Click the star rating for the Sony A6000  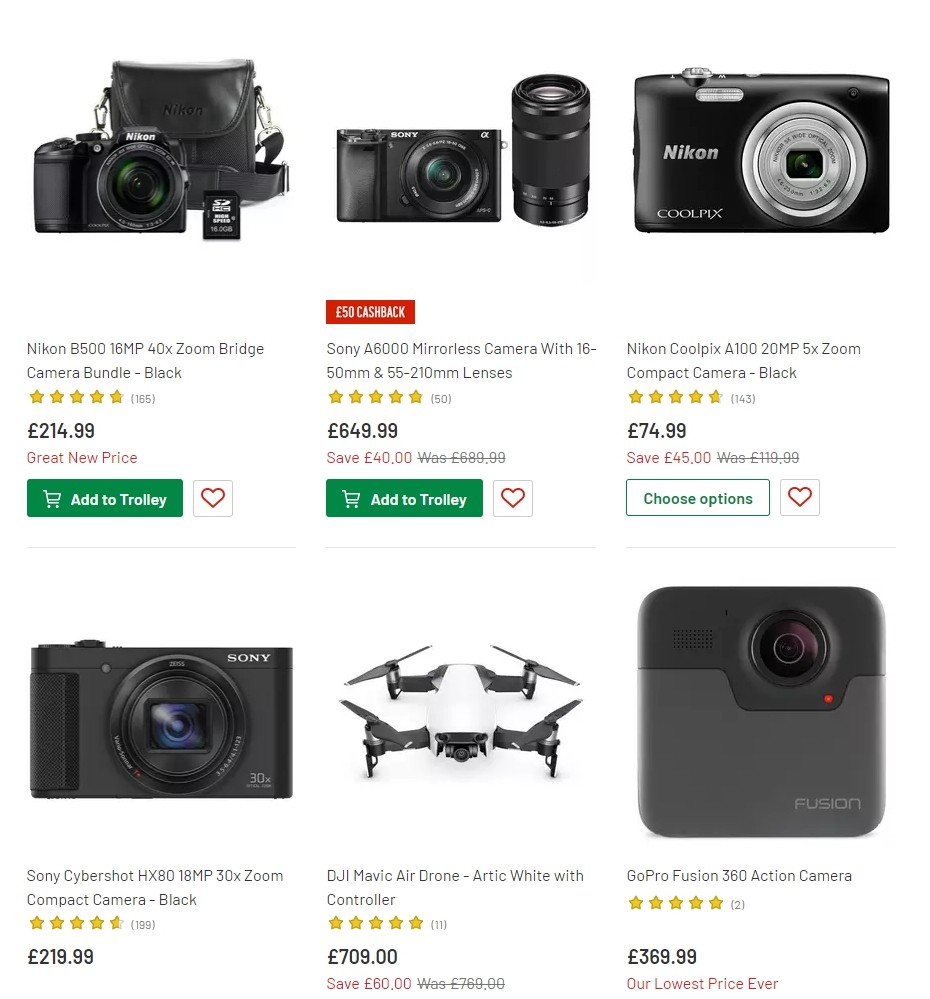pos(376,397)
